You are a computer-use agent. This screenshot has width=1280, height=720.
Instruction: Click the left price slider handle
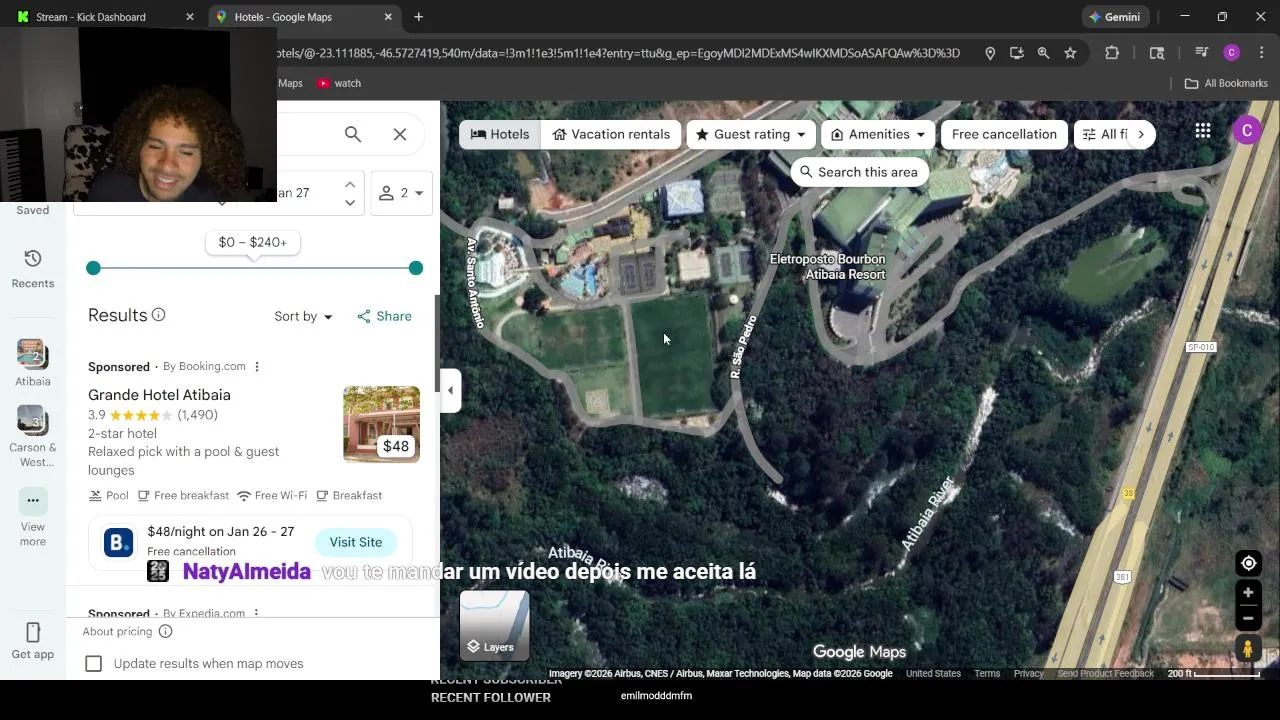pyautogui.click(x=93, y=268)
